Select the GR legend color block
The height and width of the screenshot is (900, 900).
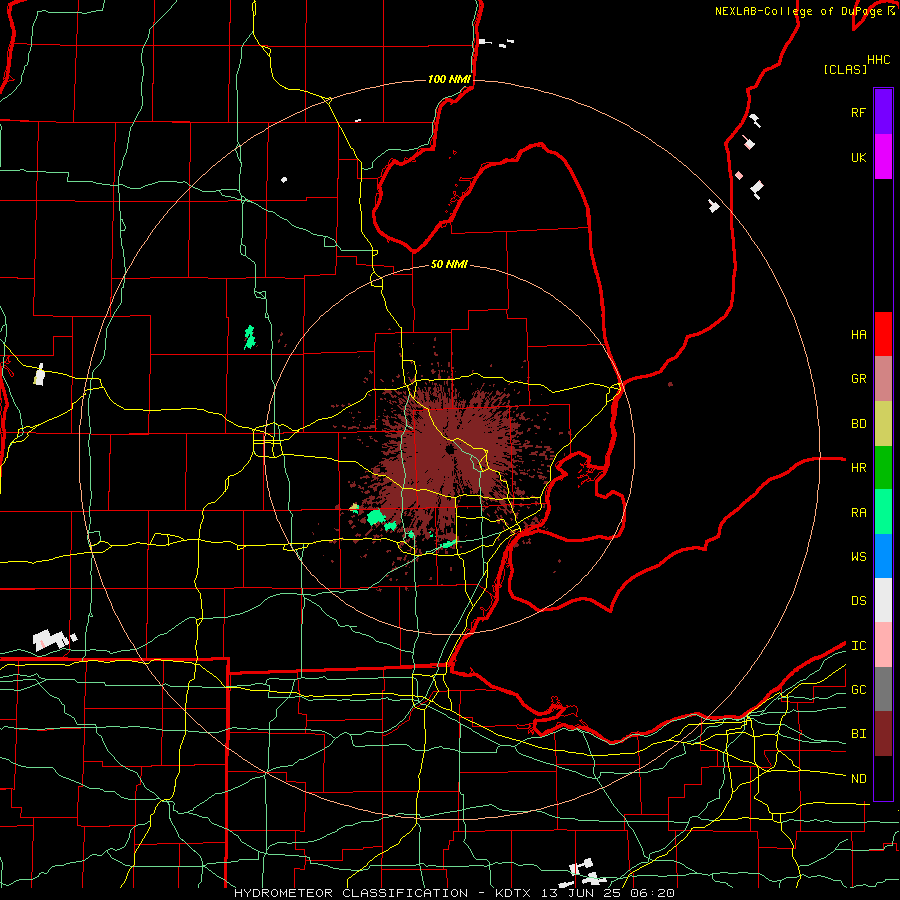(883, 379)
